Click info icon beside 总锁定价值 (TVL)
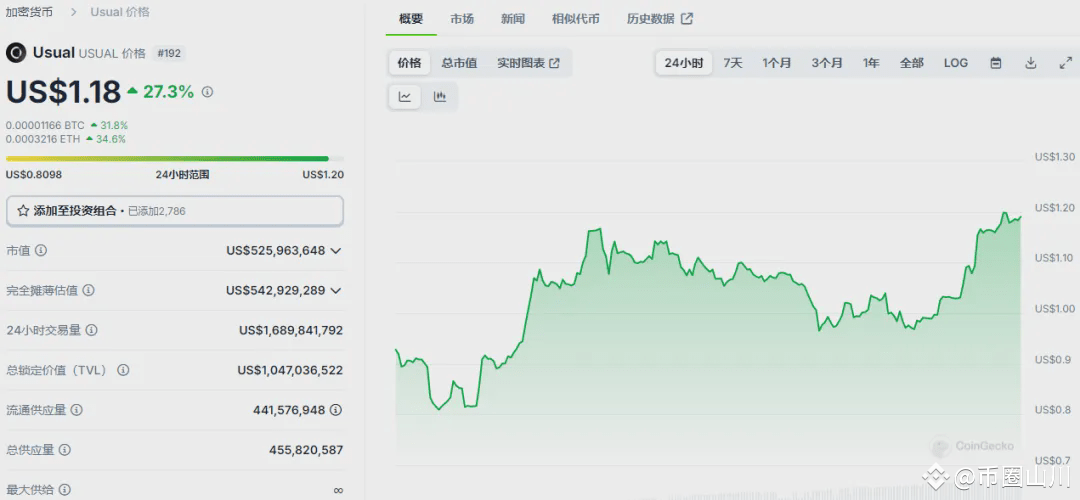 123,371
